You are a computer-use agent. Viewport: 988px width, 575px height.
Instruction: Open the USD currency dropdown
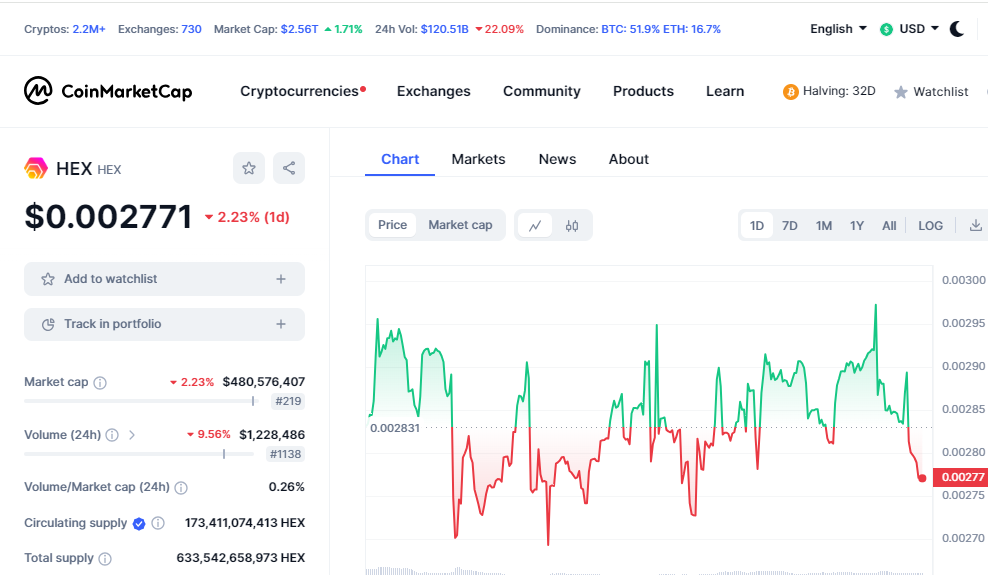pos(919,29)
